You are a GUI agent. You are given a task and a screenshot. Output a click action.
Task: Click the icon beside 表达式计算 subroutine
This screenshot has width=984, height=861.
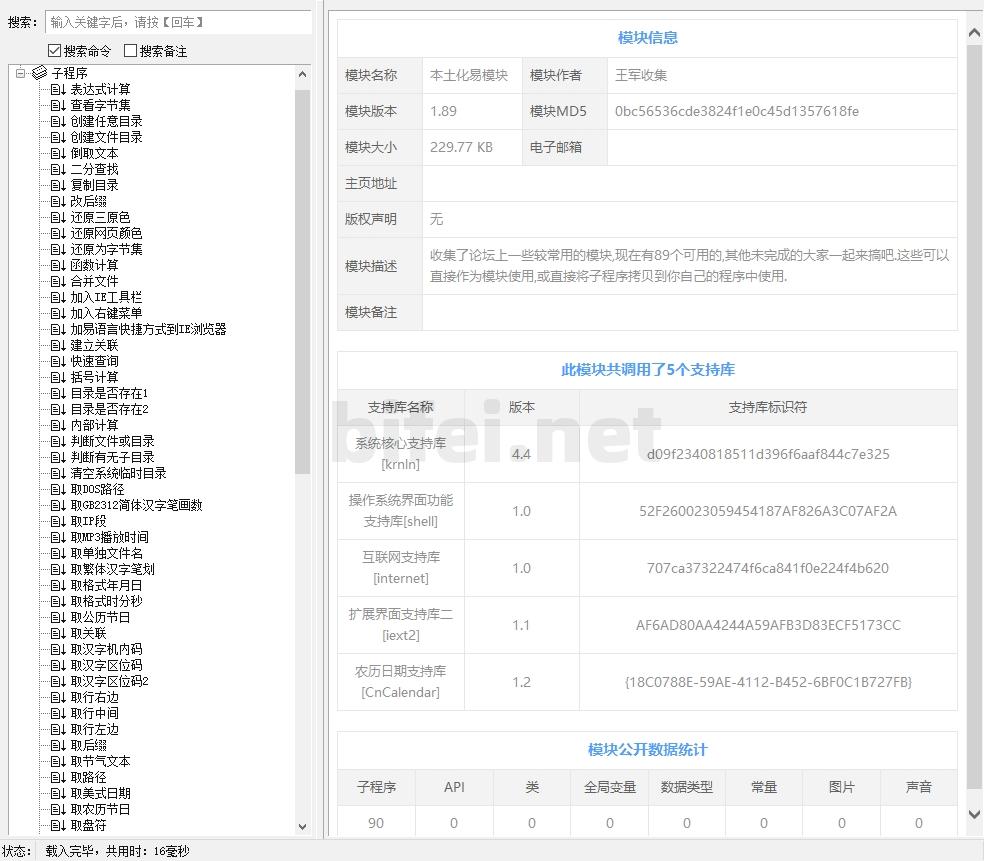(x=58, y=89)
